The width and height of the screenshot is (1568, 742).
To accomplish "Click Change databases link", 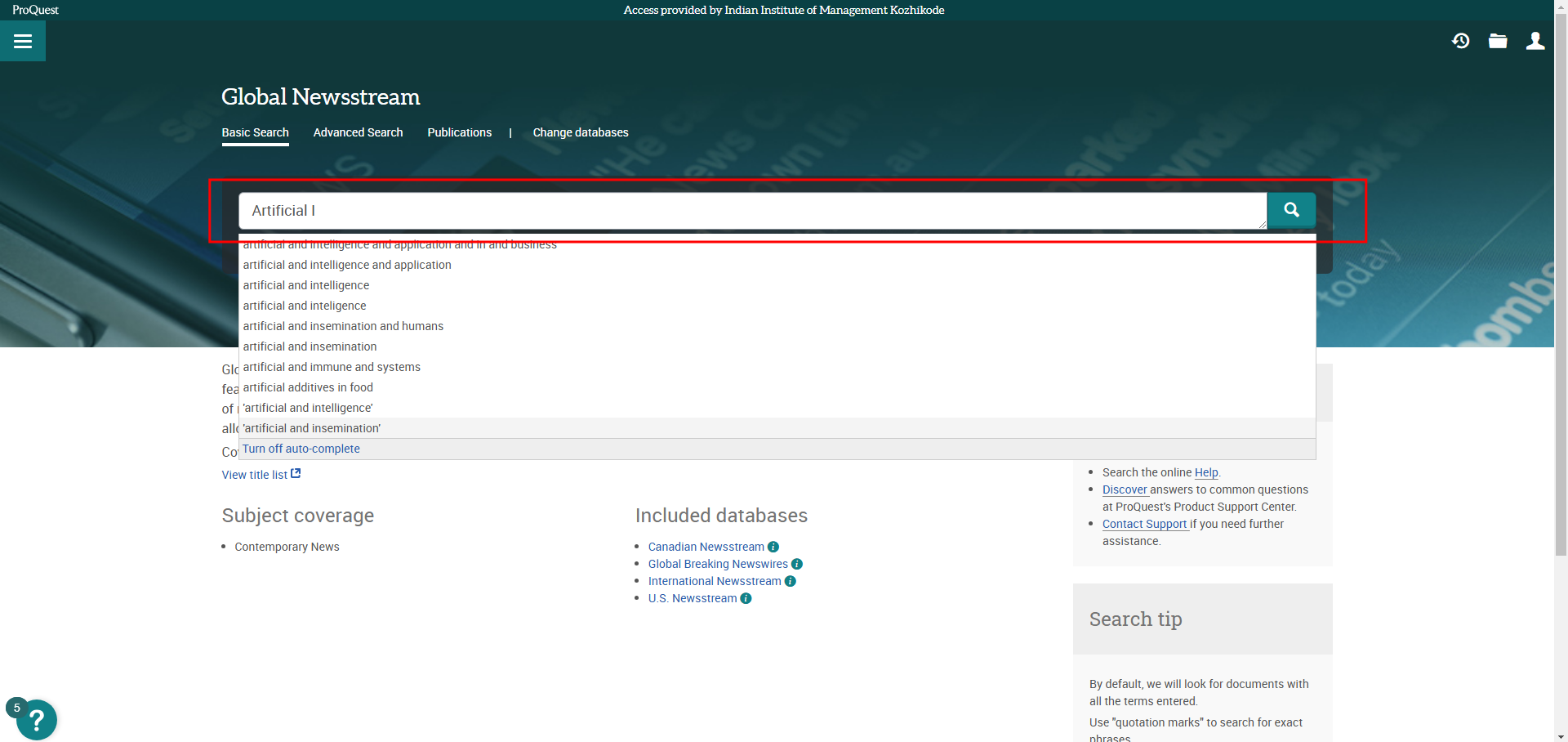I will pyautogui.click(x=581, y=132).
